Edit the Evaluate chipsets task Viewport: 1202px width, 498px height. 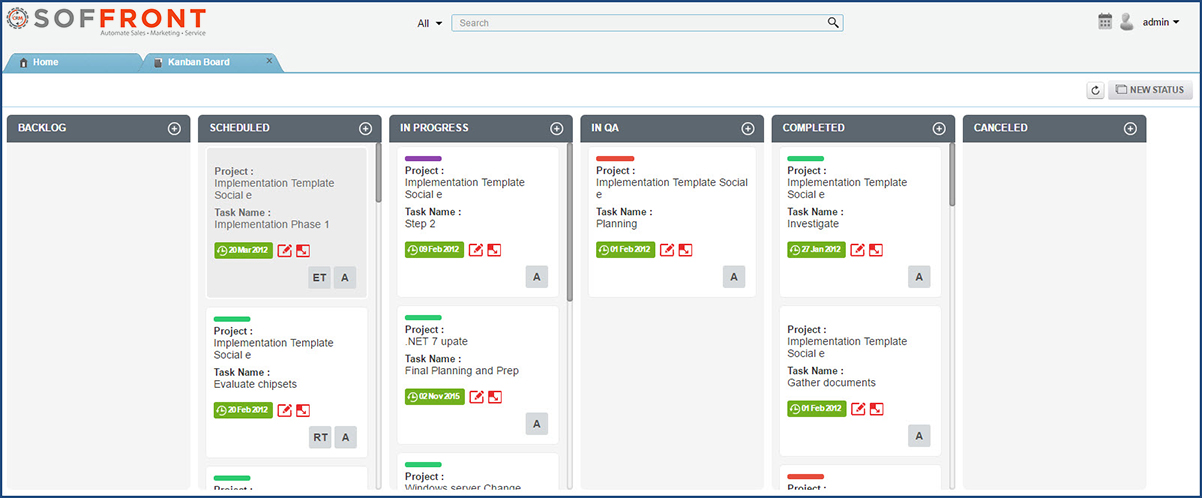(x=285, y=410)
